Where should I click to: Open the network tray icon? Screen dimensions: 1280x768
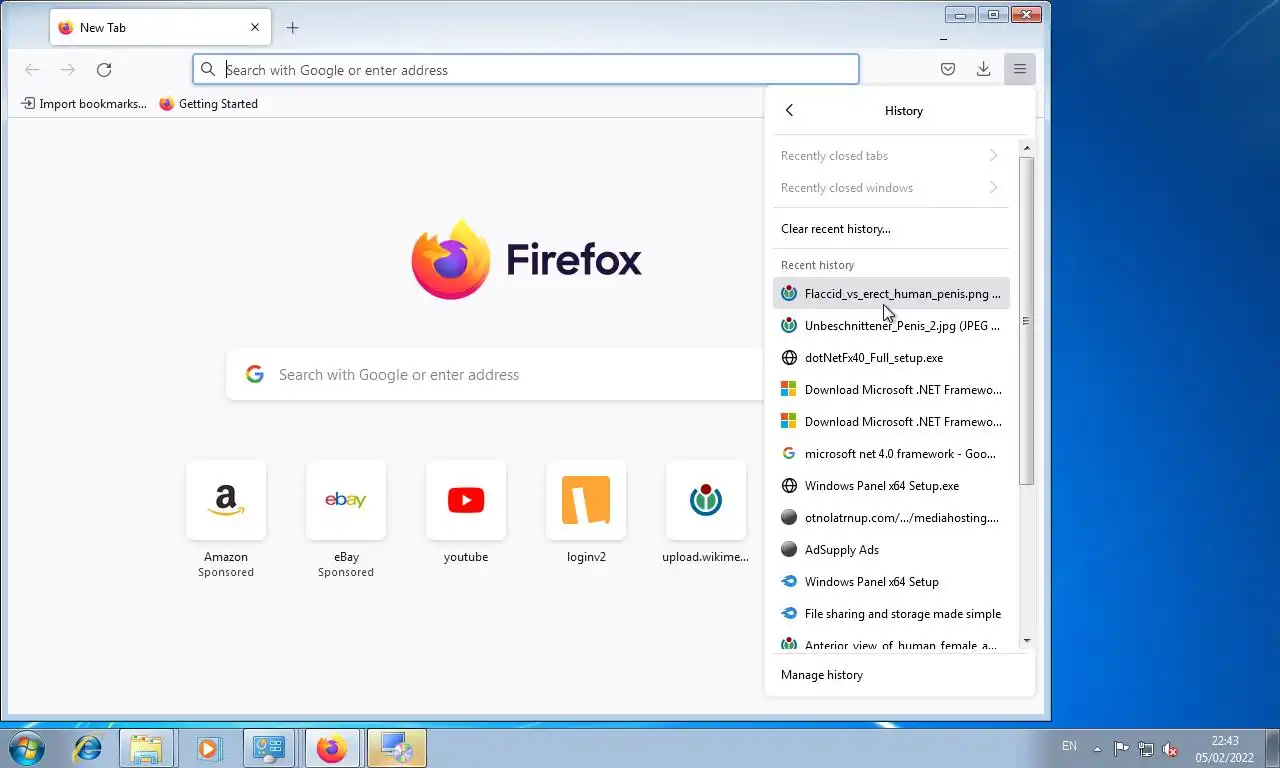1146,749
